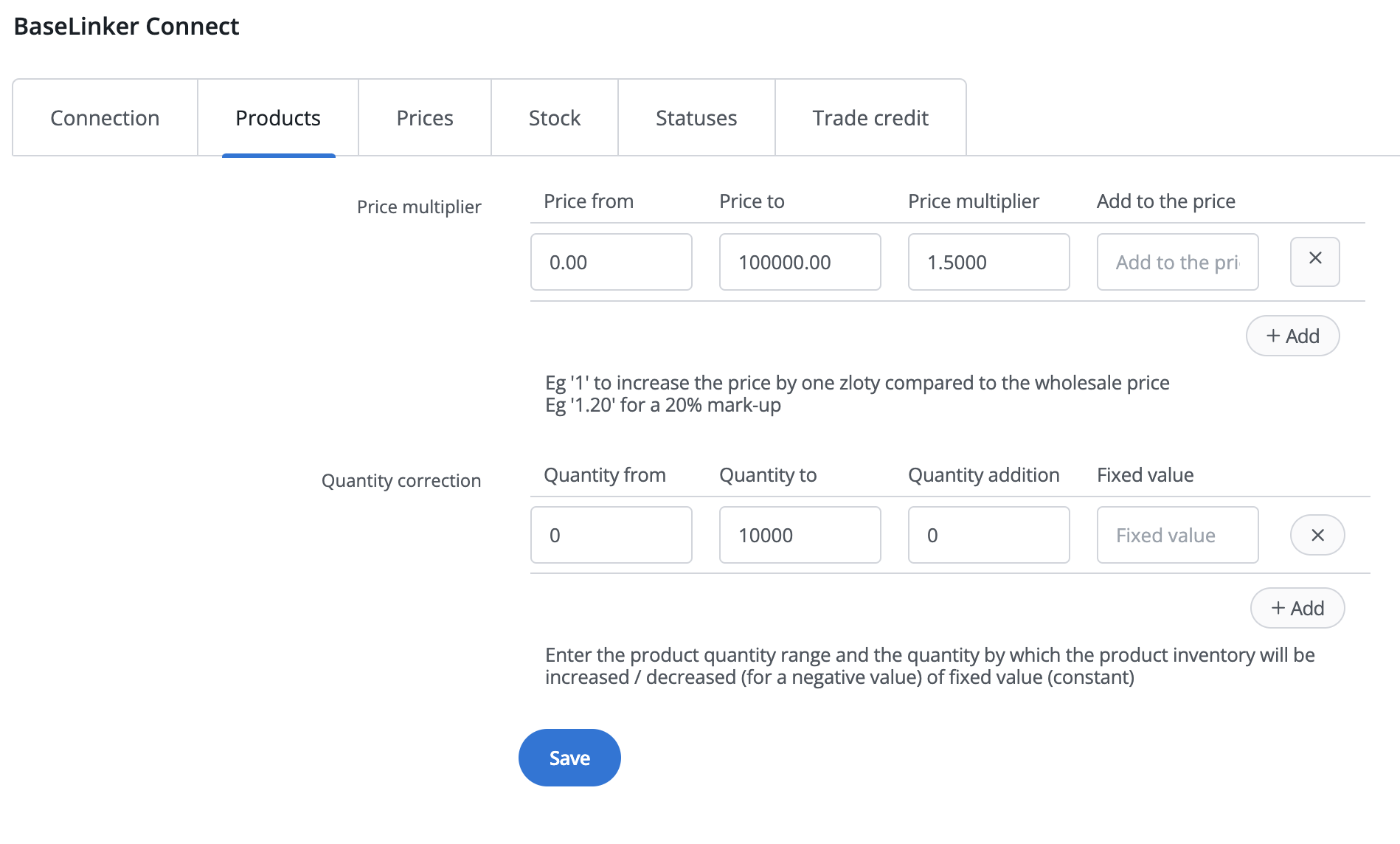Click the blue Save button
The width and height of the screenshot is (1400, 844).
pyautogui.click(x=569, y=758)
